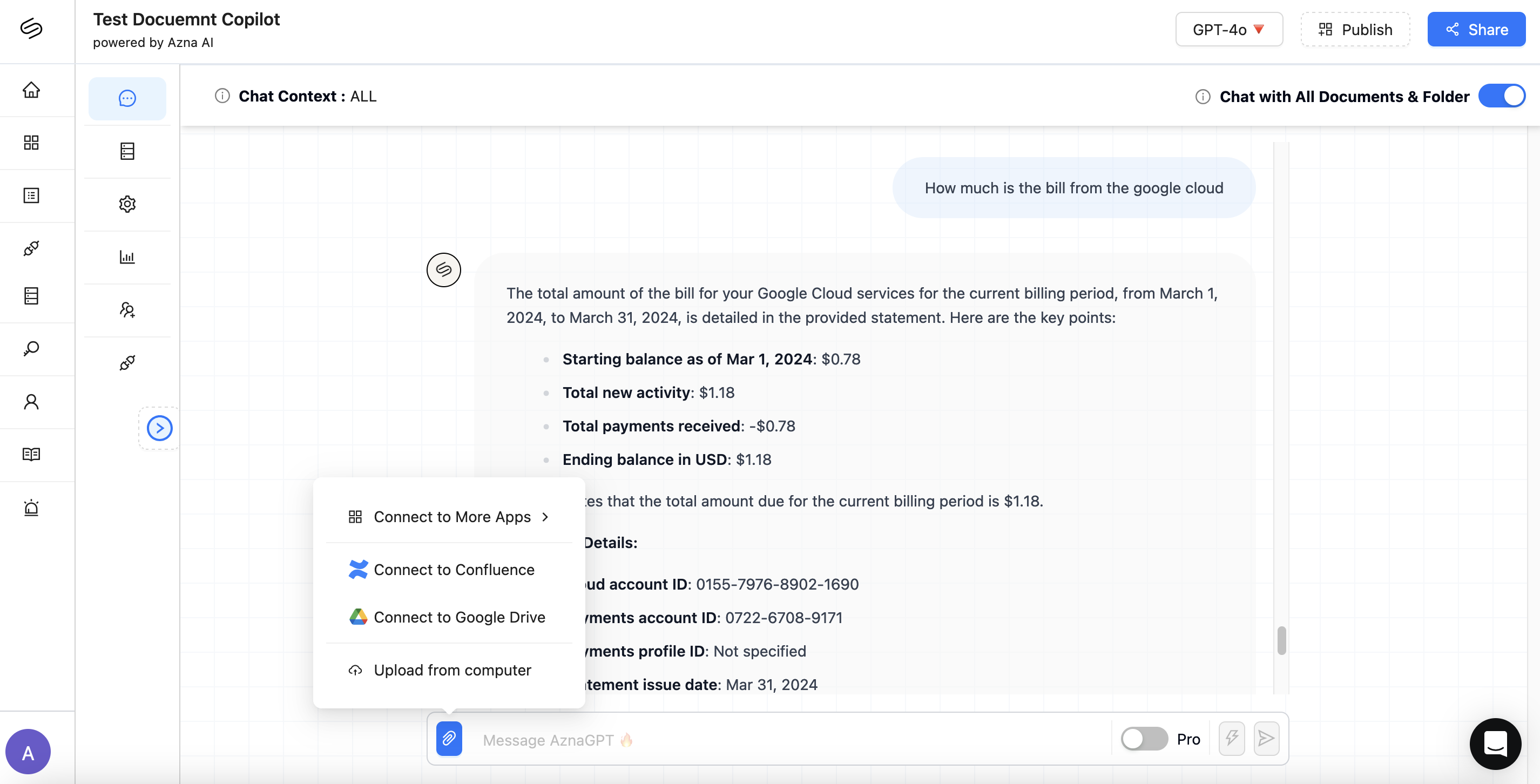Click the paperclip attachment icon
The image size is (1540, 784).
pyautogui.click(x=448, y=739)
